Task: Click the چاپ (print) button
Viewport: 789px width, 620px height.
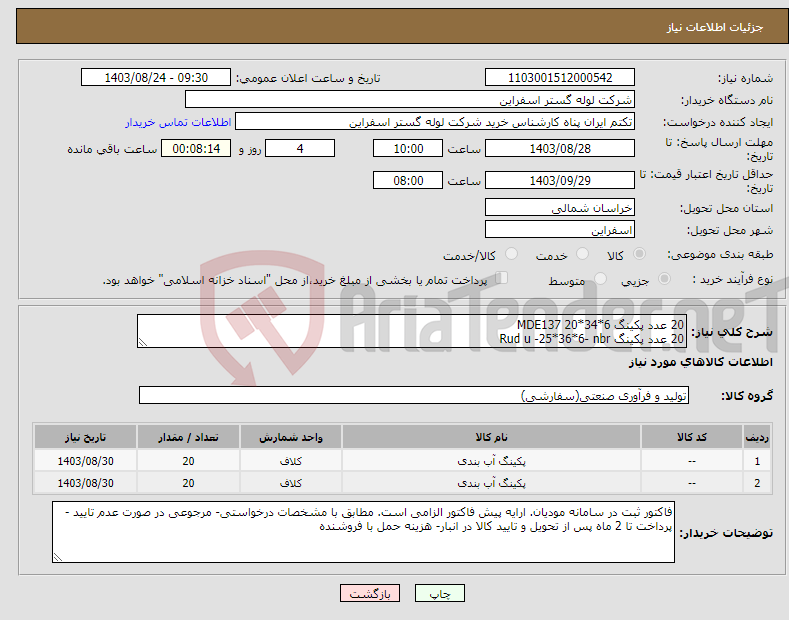Action: point(439,593)
